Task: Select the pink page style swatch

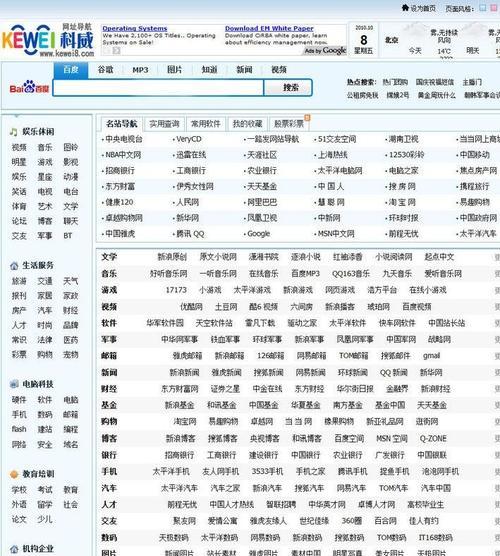Action: pos(493,7)
